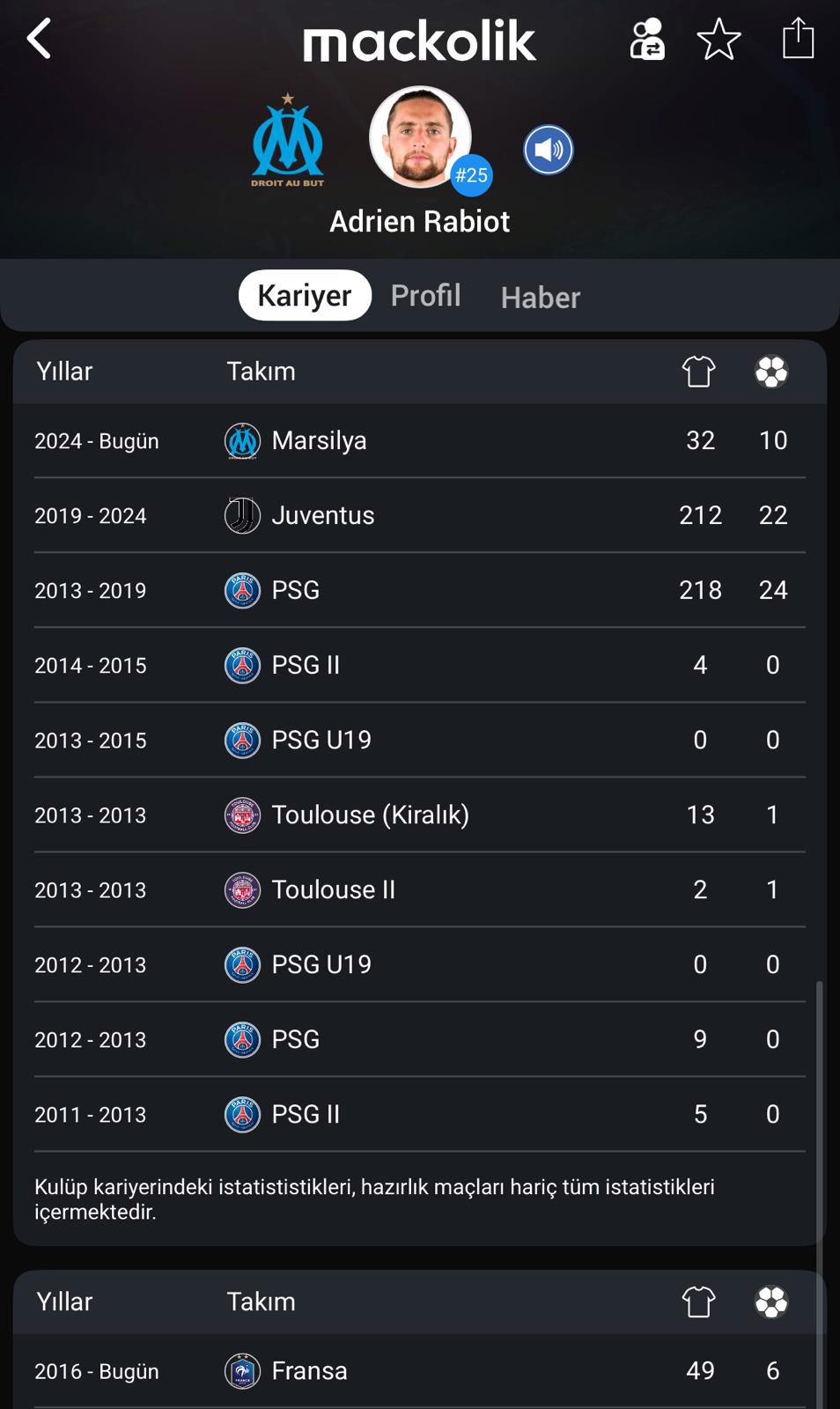
Task: Tap the PSG 2013 - 2019 crest icon
Action: tap(242, 590)
